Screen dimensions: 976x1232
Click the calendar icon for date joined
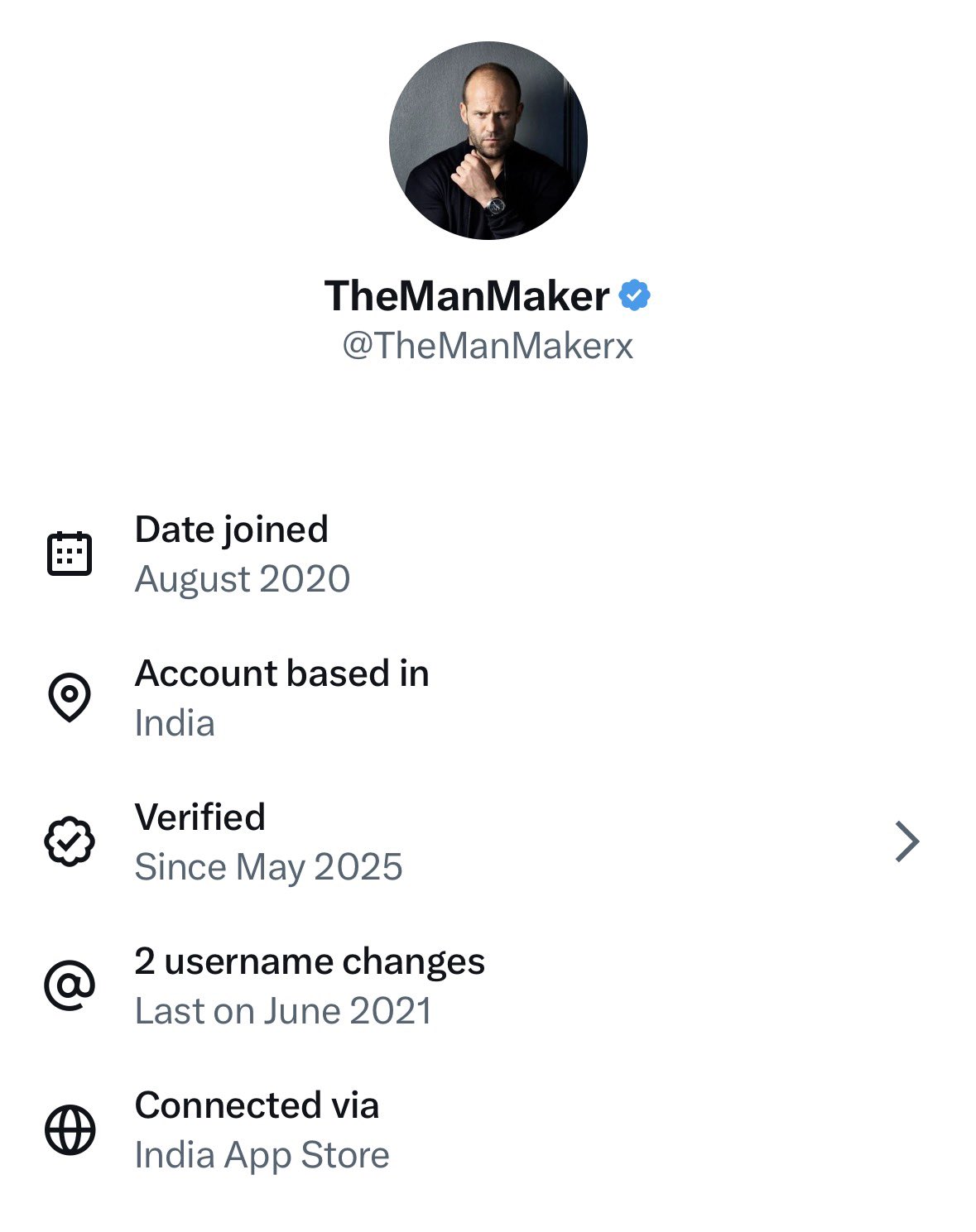point(70,554)
